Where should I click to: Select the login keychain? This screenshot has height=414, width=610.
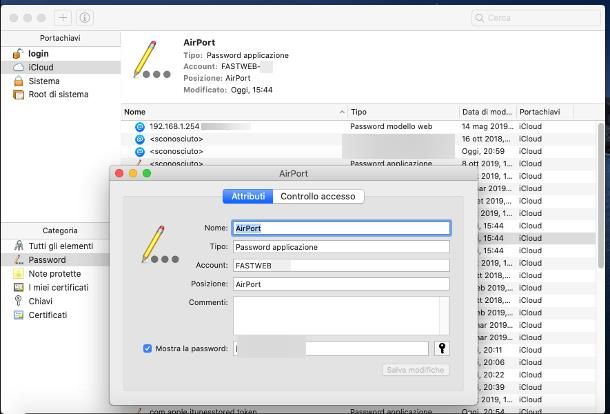(60, 54)
